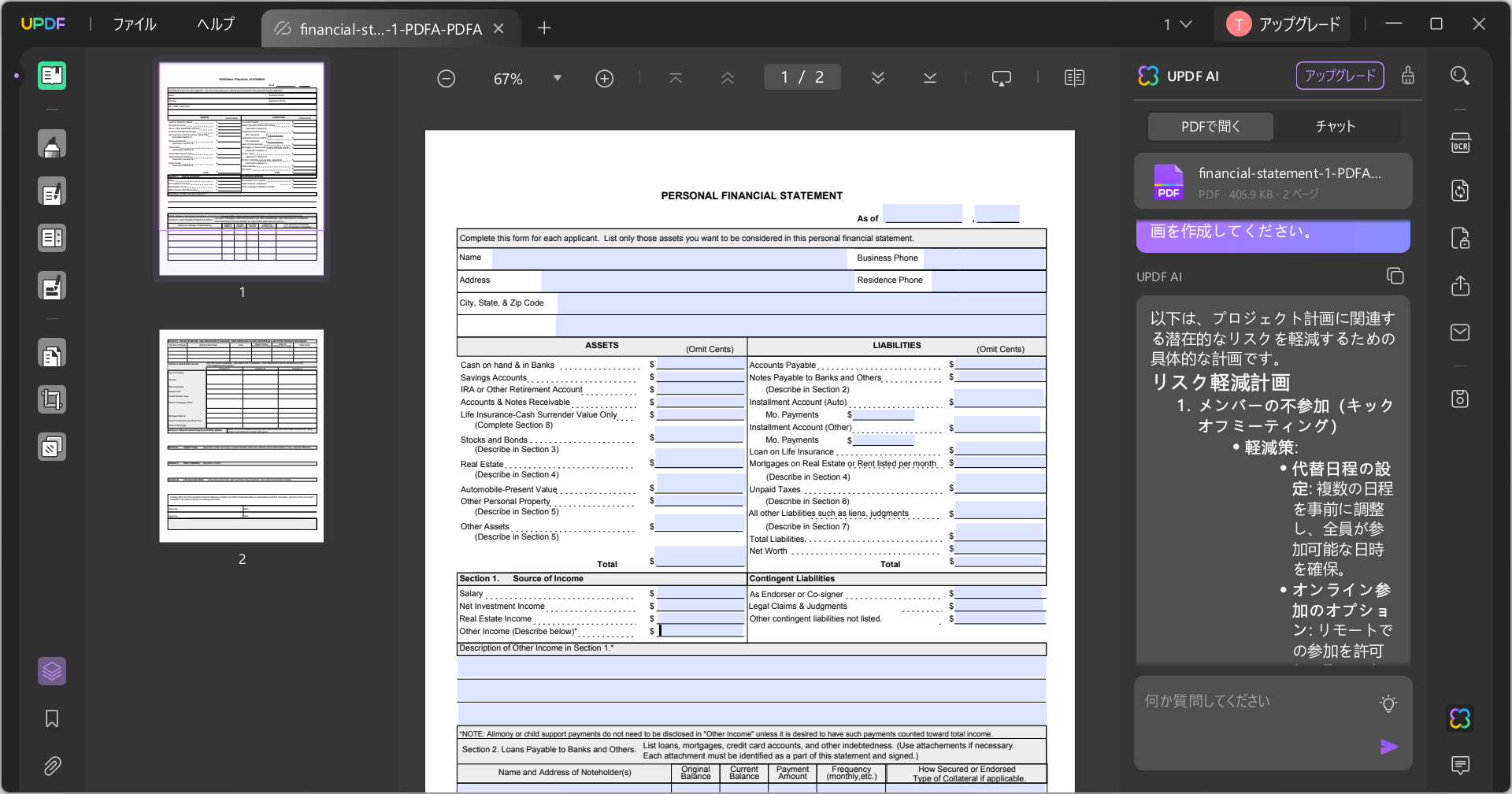This screenshot has width=1512, height=794.
Task: Open the share/export icon
Action: click(x=1460, y=285)
